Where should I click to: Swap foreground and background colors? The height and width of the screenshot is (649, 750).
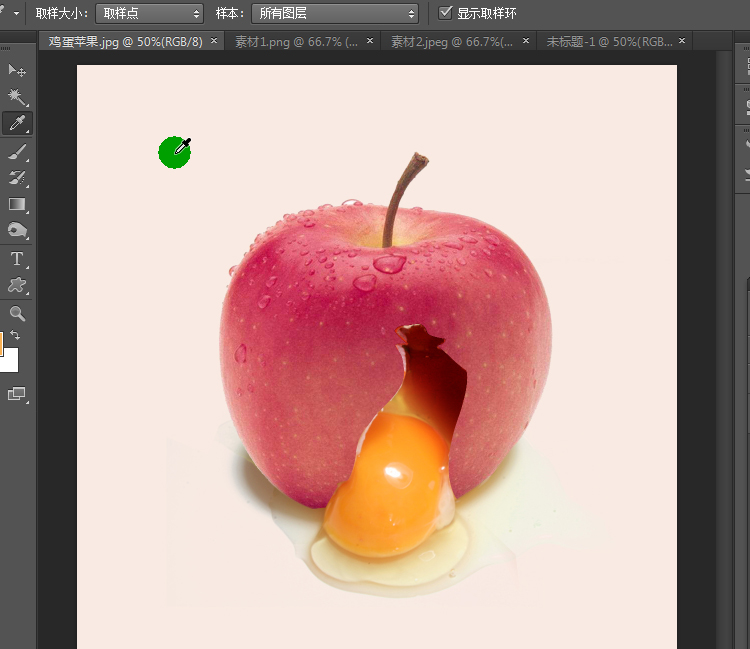point(15,335)
